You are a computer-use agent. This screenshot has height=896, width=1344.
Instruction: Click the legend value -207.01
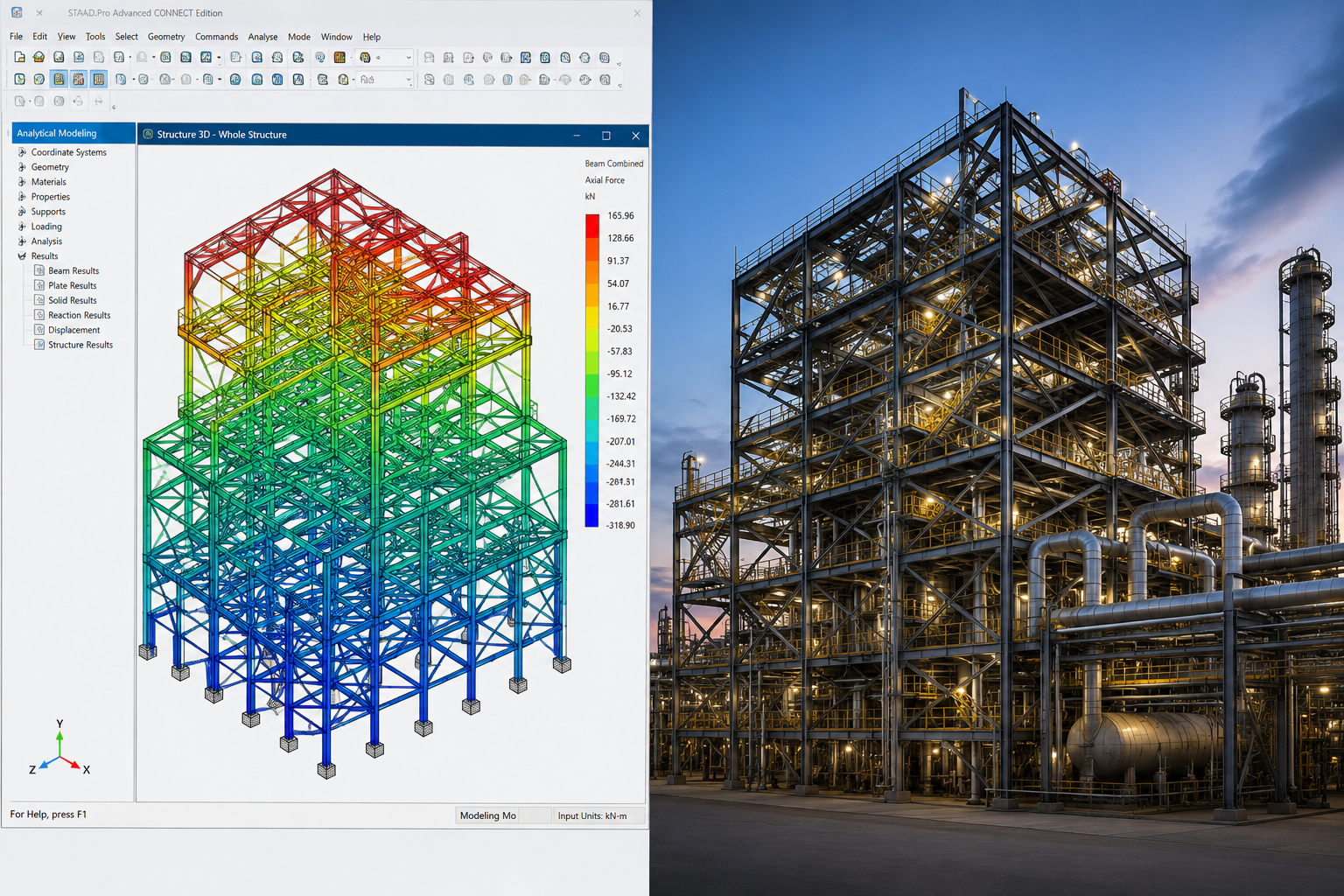620,441
